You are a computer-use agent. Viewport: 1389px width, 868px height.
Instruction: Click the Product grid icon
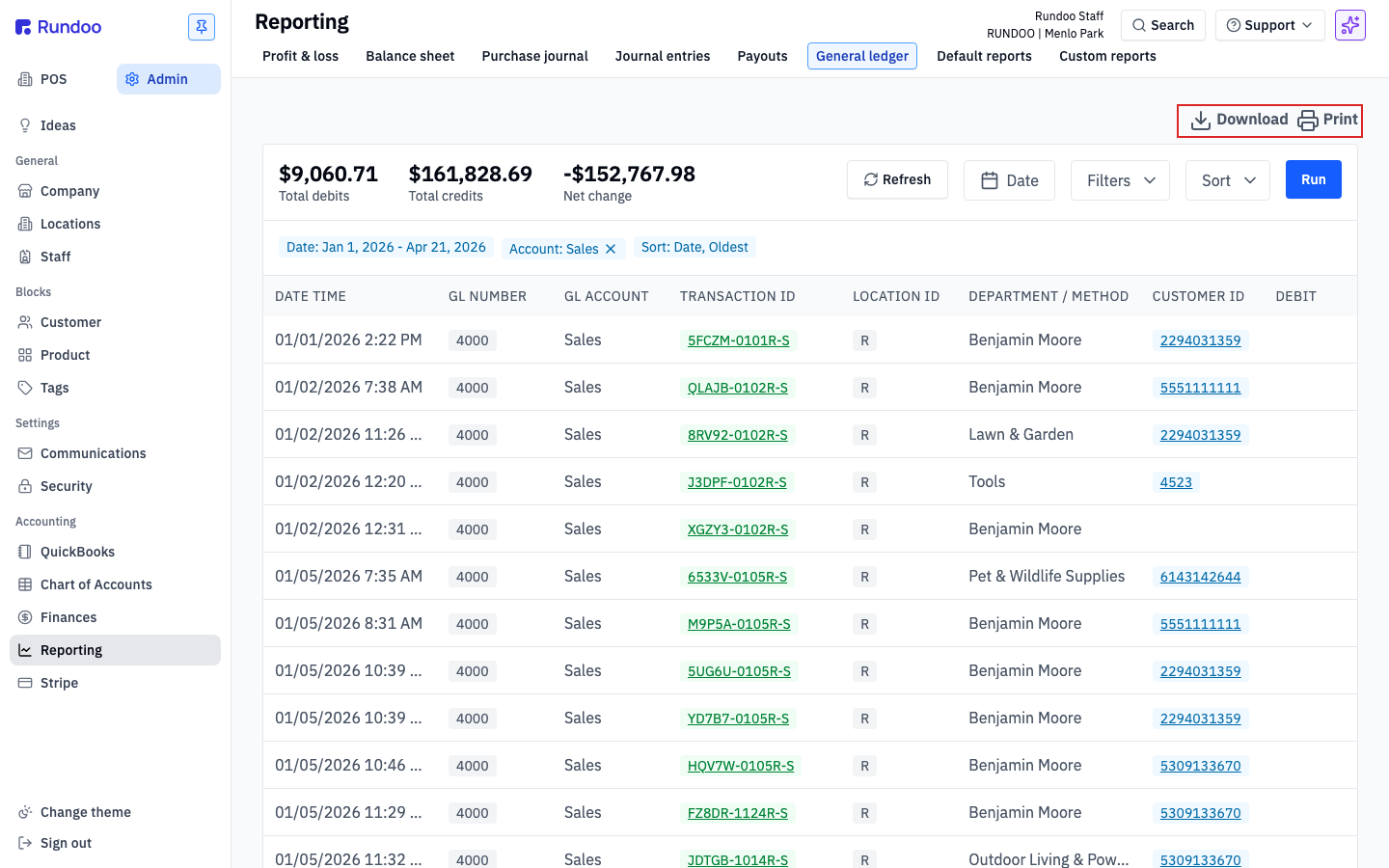coord(25,355)
